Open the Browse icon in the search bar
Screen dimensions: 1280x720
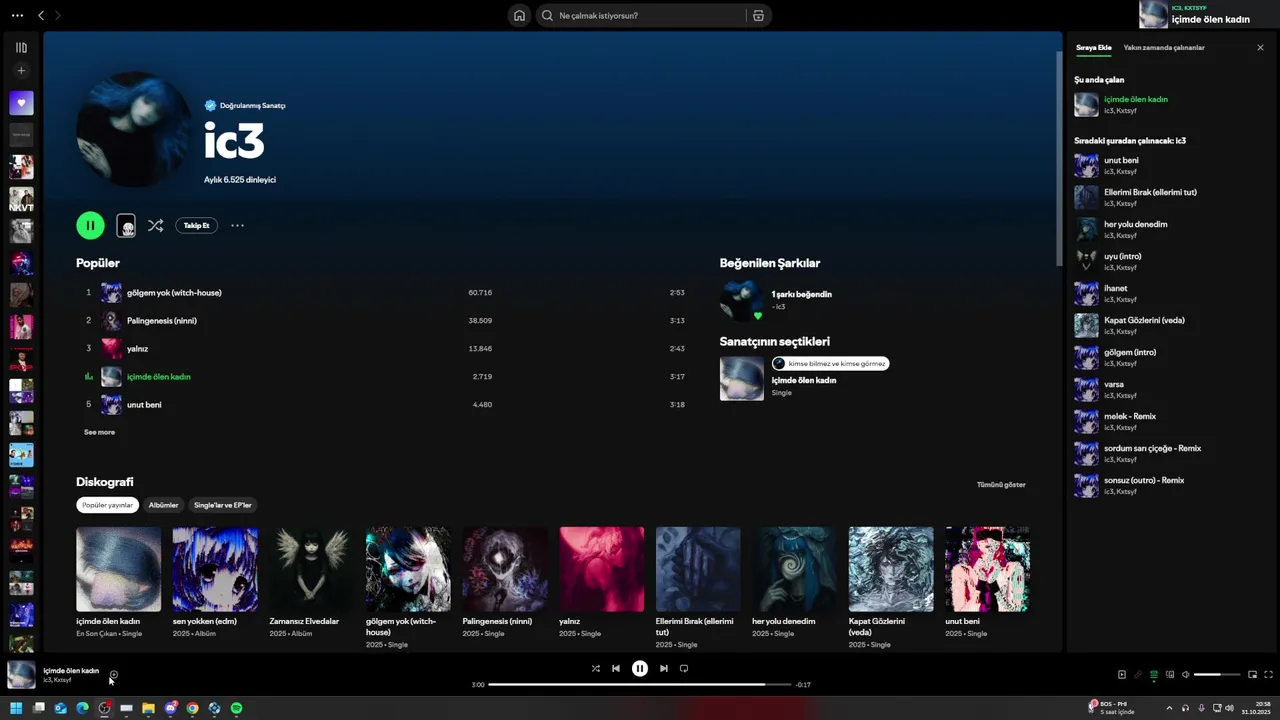pyautogui.click(x=758, y=16)
